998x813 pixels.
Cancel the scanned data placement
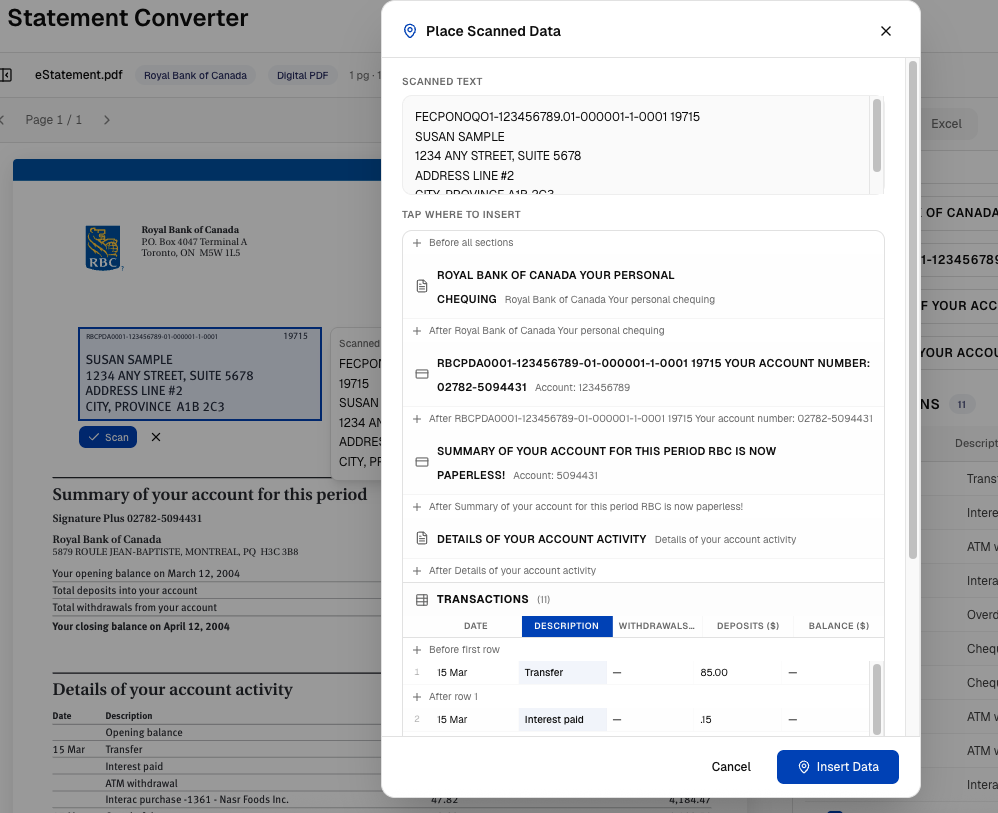730,767
